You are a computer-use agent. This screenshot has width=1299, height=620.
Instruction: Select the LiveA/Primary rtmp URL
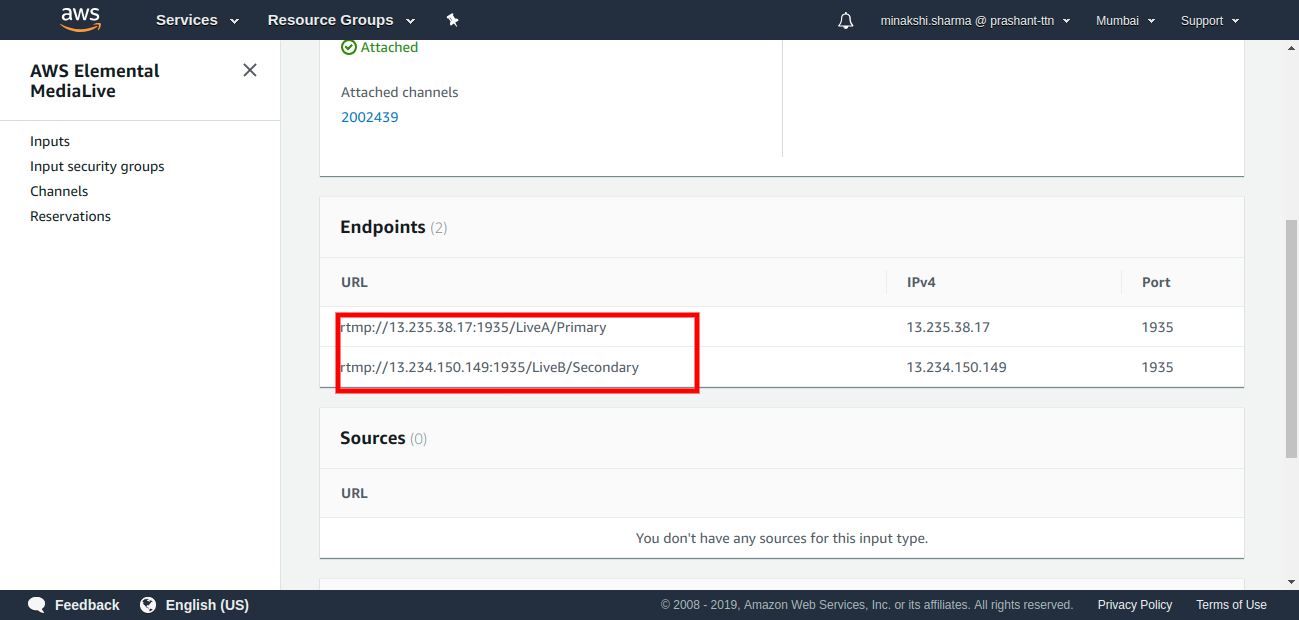[x=473, y=327]
